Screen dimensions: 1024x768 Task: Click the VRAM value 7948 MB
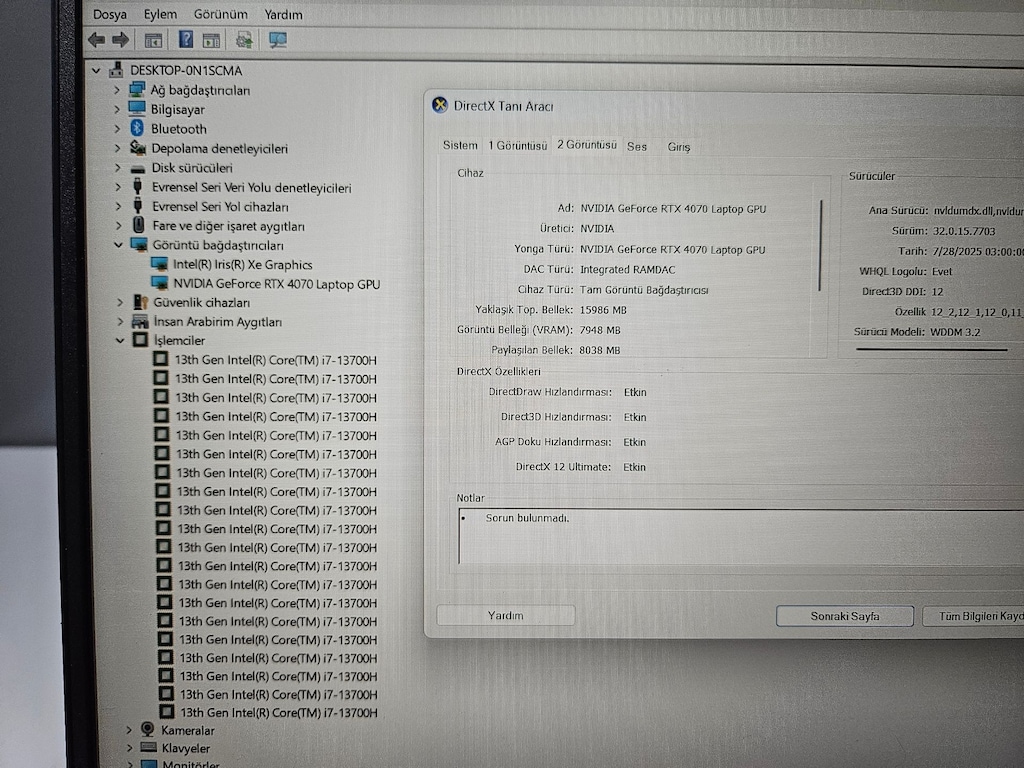click(x=600, y=330)
